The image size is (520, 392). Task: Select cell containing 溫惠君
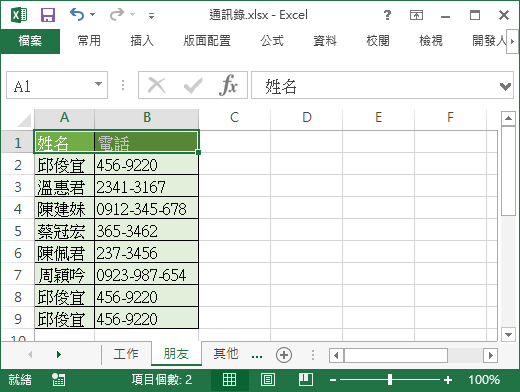64,187
